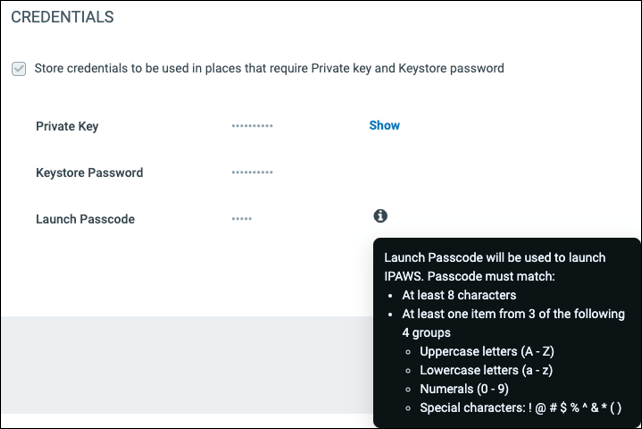Click the Keystore Password label
The image size is (642, 429).
point(89,173)
